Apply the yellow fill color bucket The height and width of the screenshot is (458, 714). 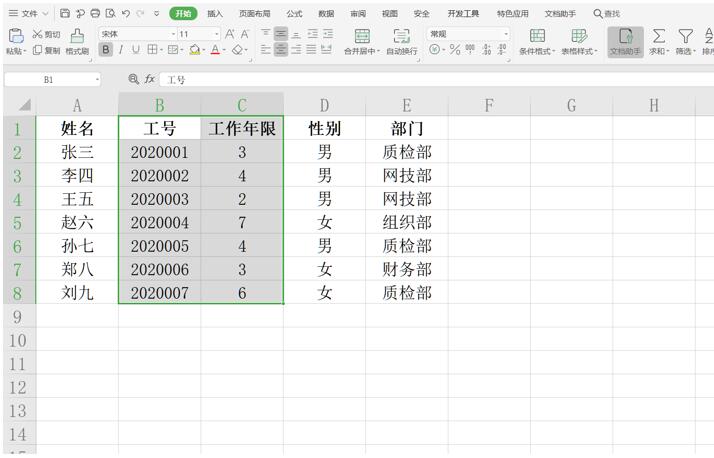[x=195, y=49]
